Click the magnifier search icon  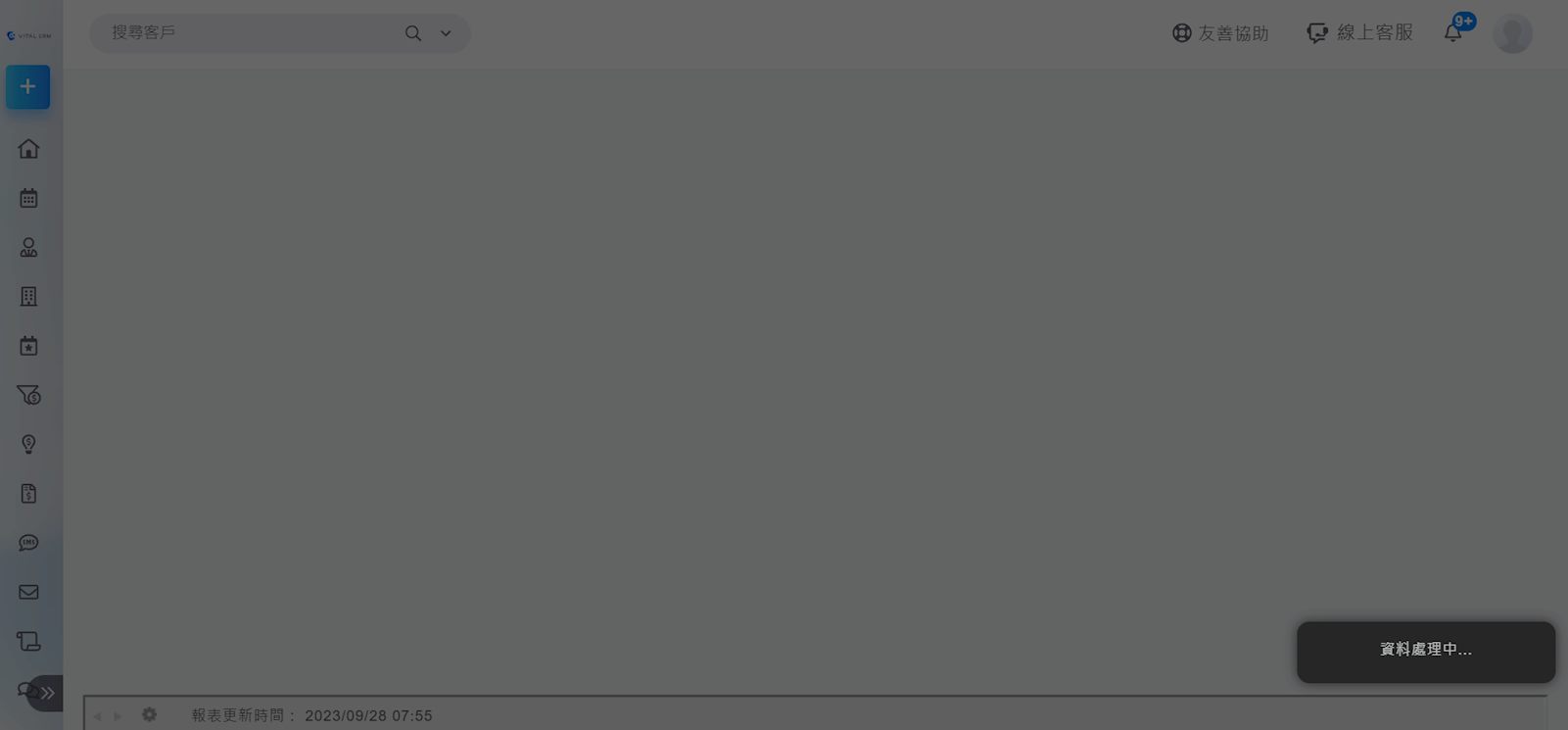tap(413, 33)
